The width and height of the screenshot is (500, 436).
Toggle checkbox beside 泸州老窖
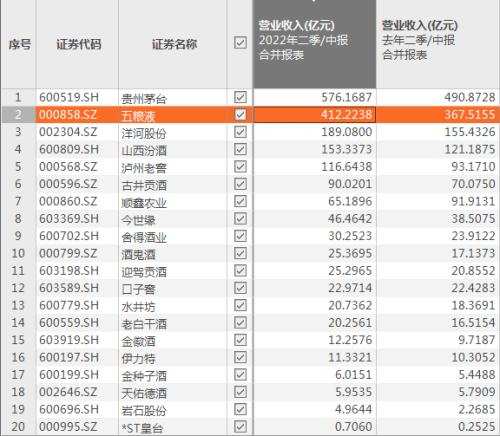coord(240,166)
